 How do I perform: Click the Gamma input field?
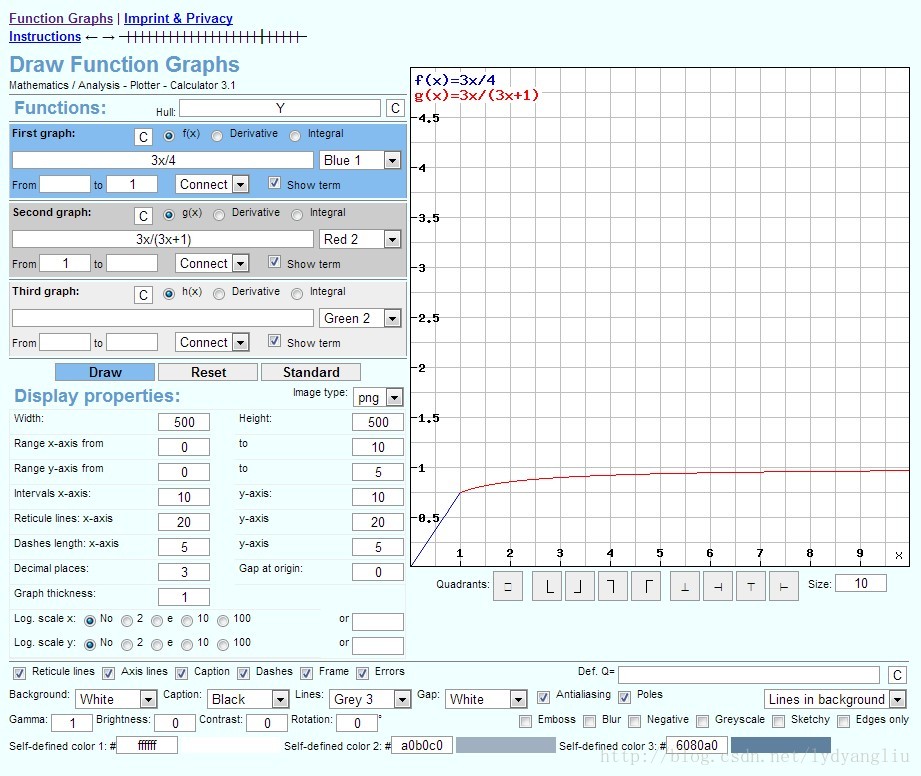(72, 723)
